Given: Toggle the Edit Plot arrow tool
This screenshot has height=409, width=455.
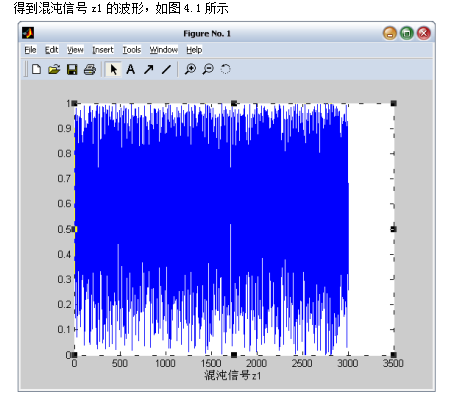Looking at the screenshot, I should [113, 69].
